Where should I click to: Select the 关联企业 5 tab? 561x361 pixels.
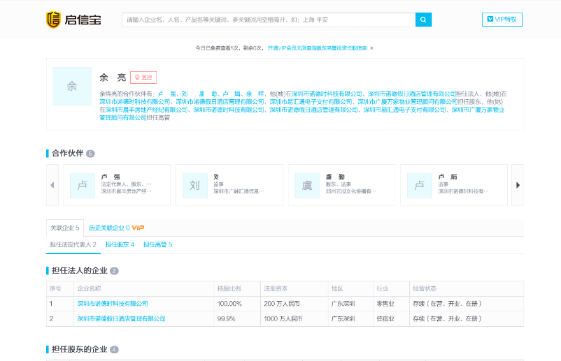(65, 228)
